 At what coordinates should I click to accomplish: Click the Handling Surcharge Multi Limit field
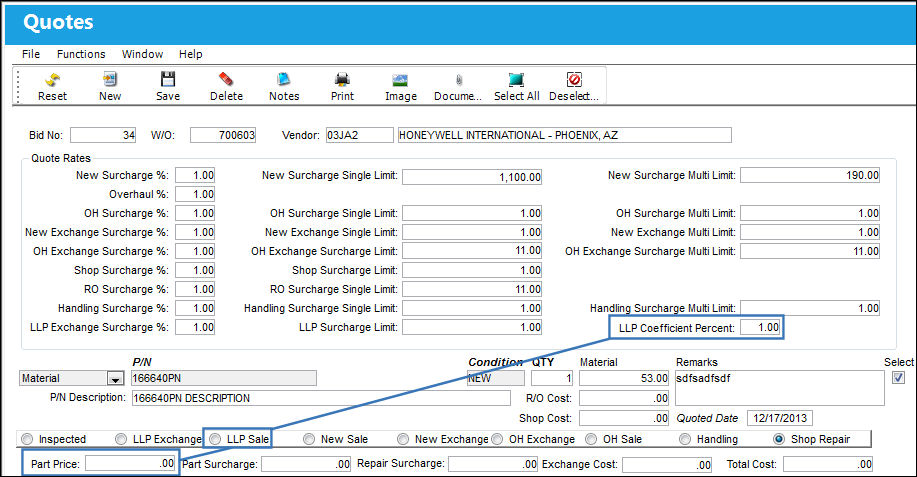tap(810, 308)
